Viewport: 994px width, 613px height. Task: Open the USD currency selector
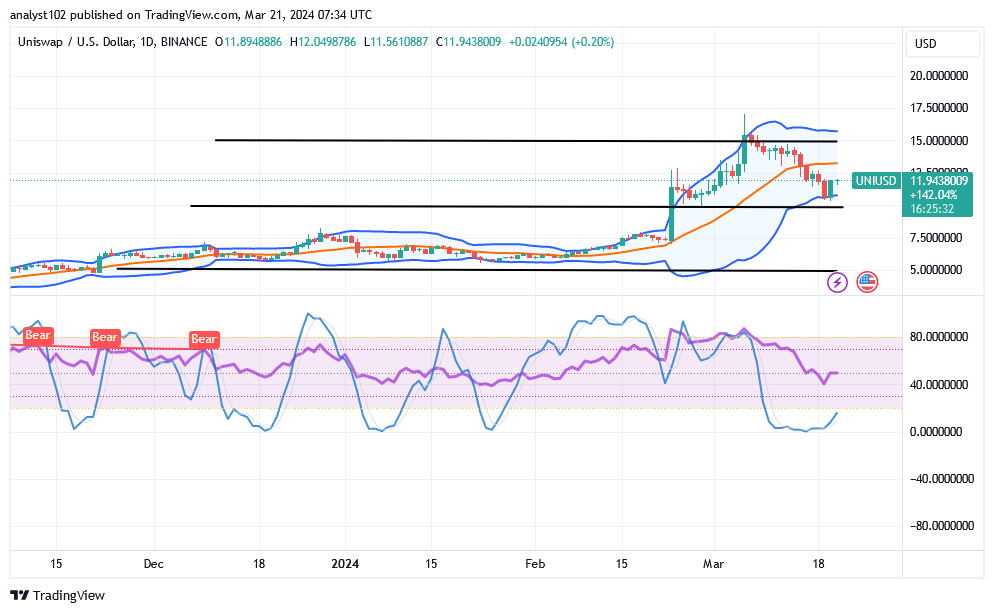click(943, 44)
